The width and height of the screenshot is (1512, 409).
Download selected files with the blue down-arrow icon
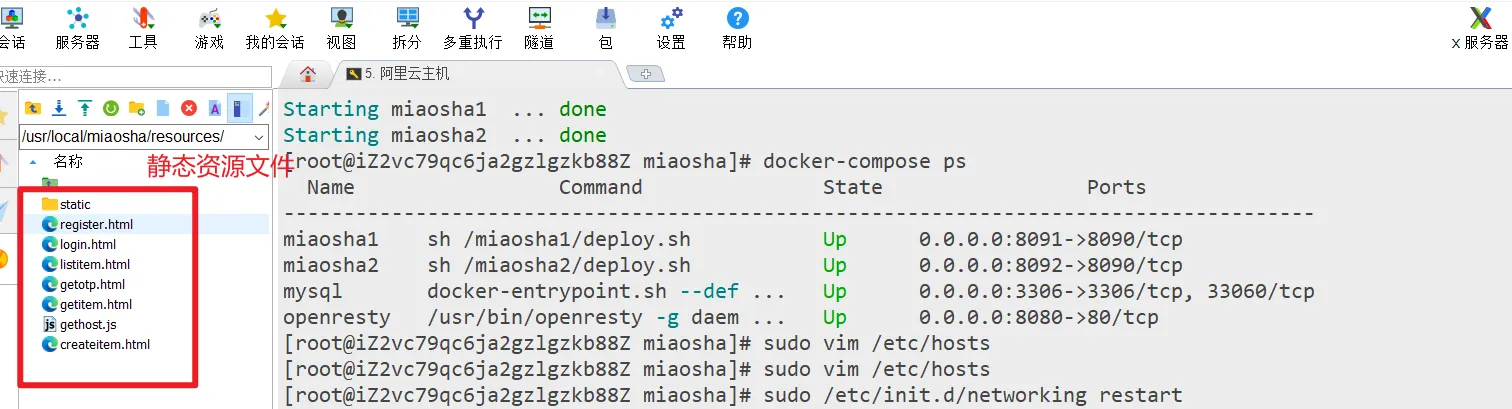tap(59, 108)
